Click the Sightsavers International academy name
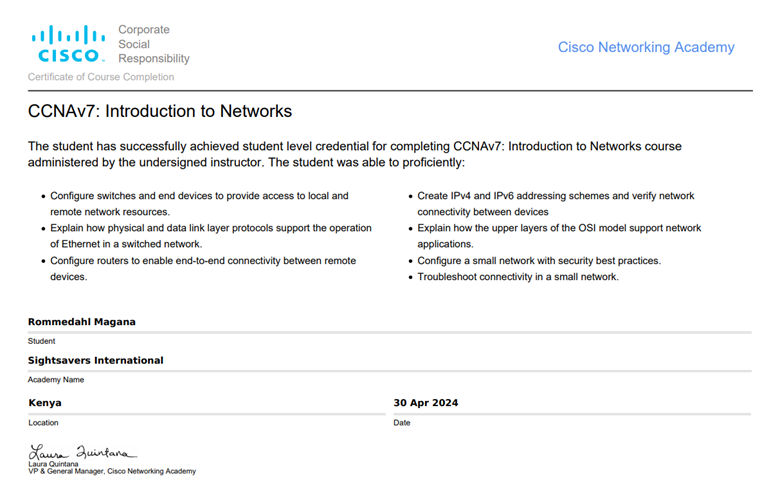Viewport: 780px width, 489px height. (96, 360)
